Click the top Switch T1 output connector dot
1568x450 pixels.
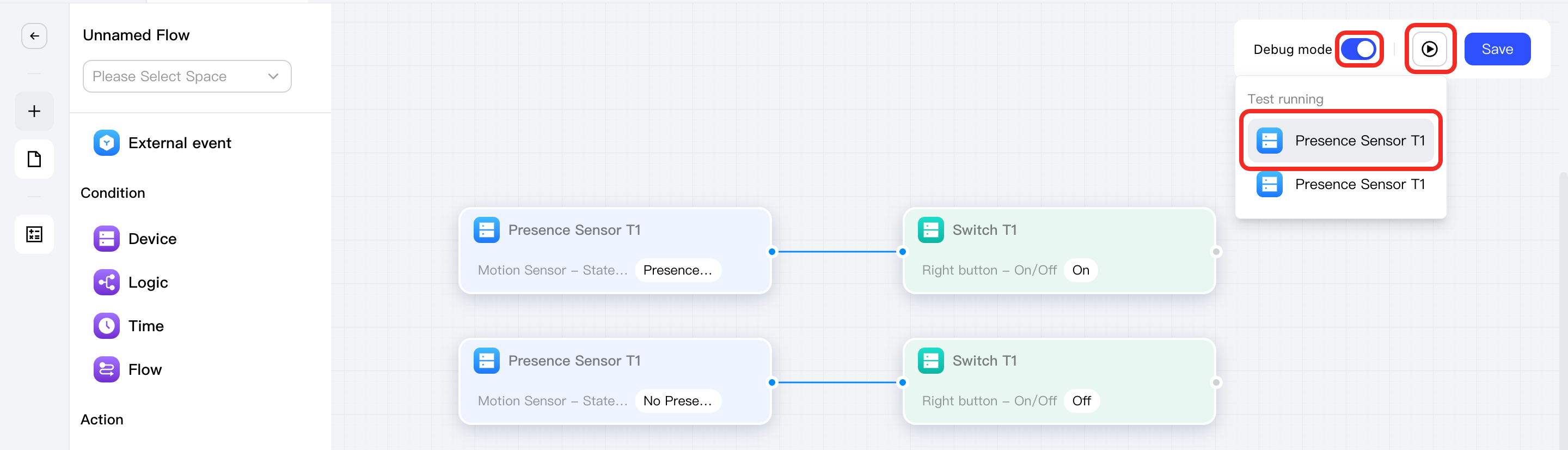coord(1216,252)
